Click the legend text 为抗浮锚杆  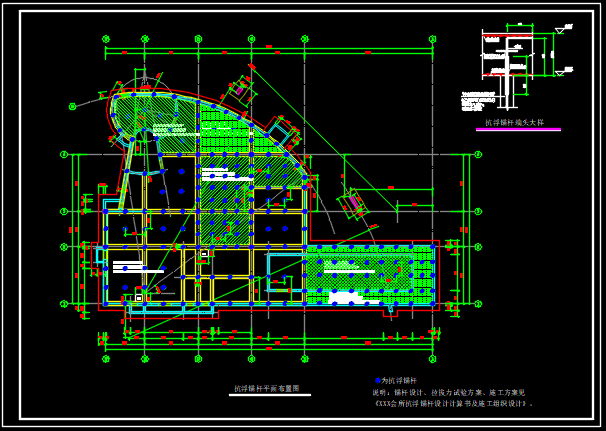398,381
